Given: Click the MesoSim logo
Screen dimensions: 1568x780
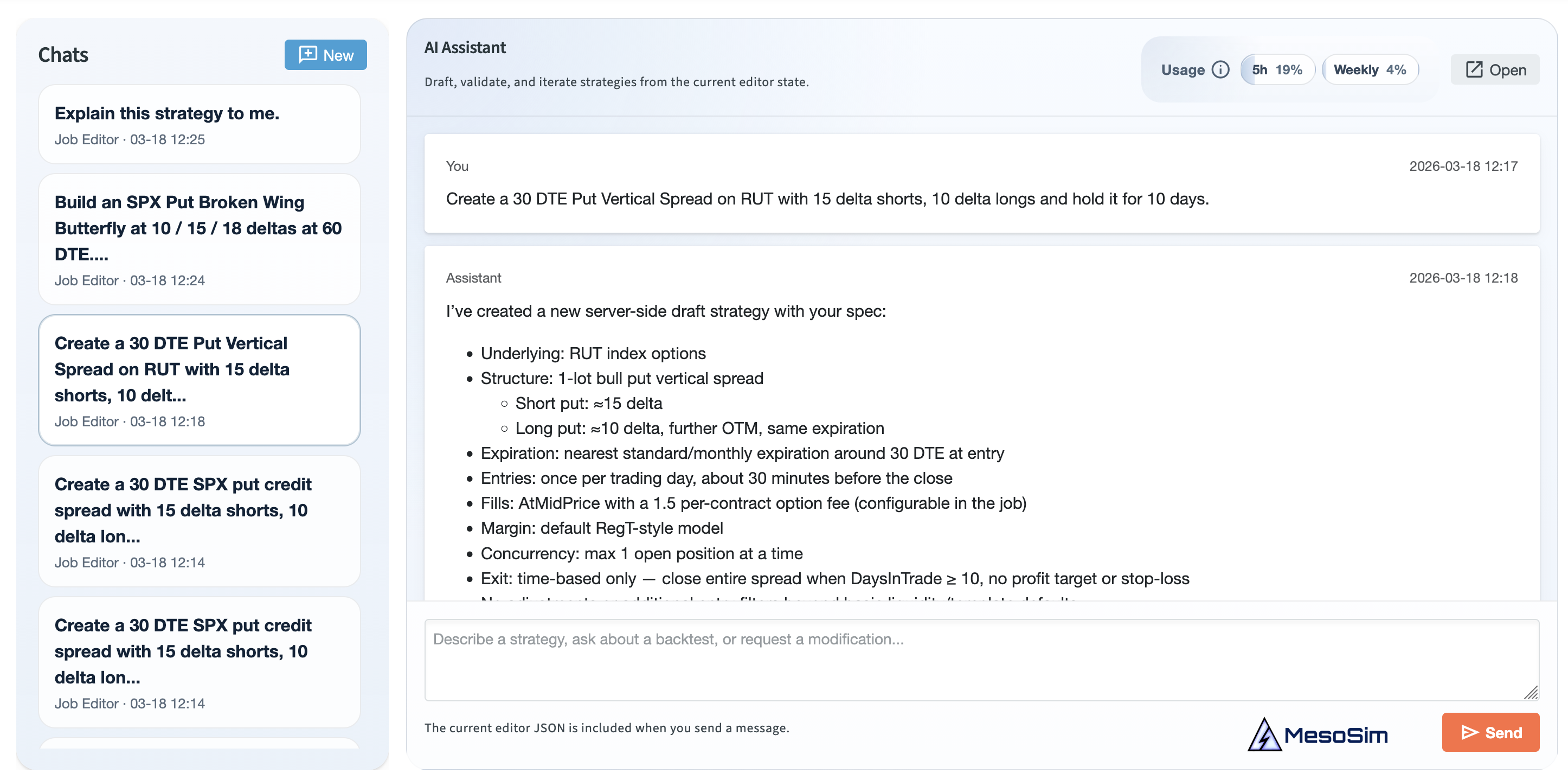Looking at the screenshot, I should 1319,734.
